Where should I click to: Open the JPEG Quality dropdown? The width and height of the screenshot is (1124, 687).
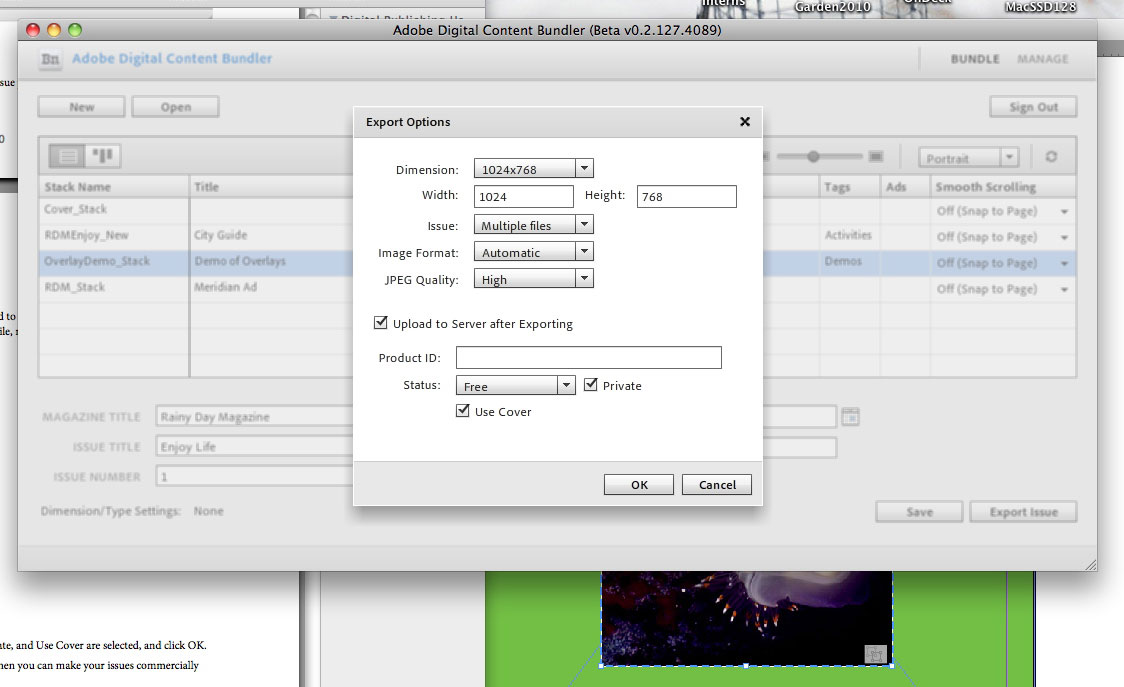(533, 279)
